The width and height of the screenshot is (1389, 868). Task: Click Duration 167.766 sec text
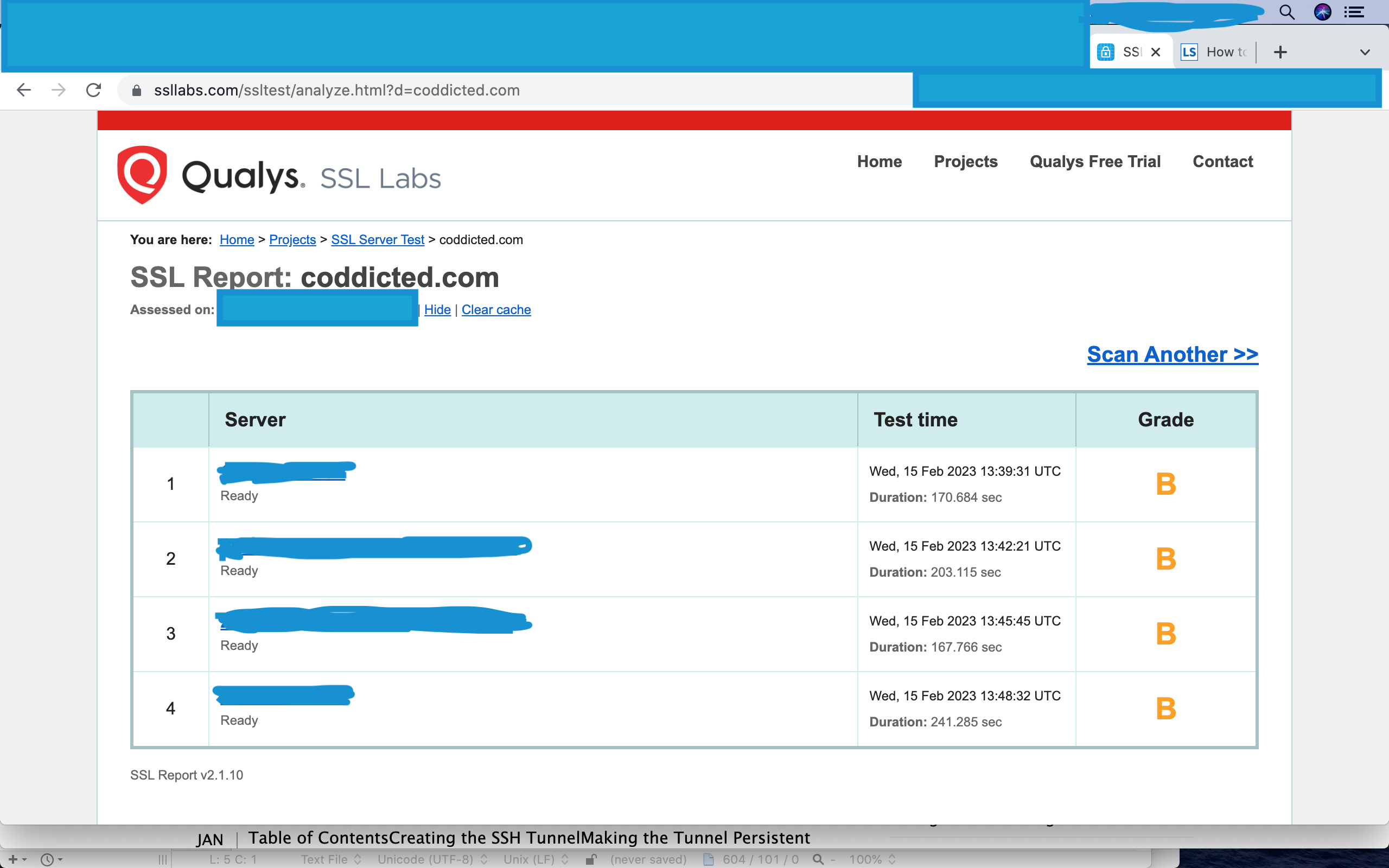(x=935, y=648)
